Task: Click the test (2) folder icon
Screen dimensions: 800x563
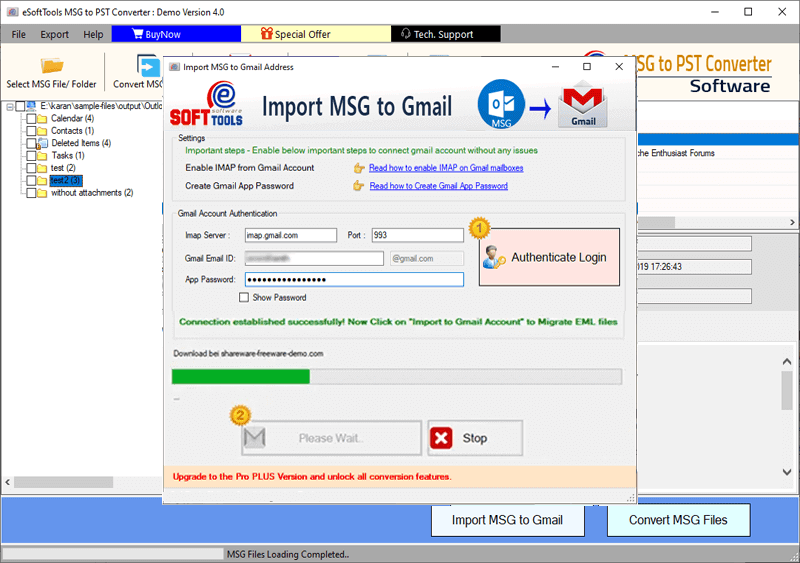Action: point(42,168)
